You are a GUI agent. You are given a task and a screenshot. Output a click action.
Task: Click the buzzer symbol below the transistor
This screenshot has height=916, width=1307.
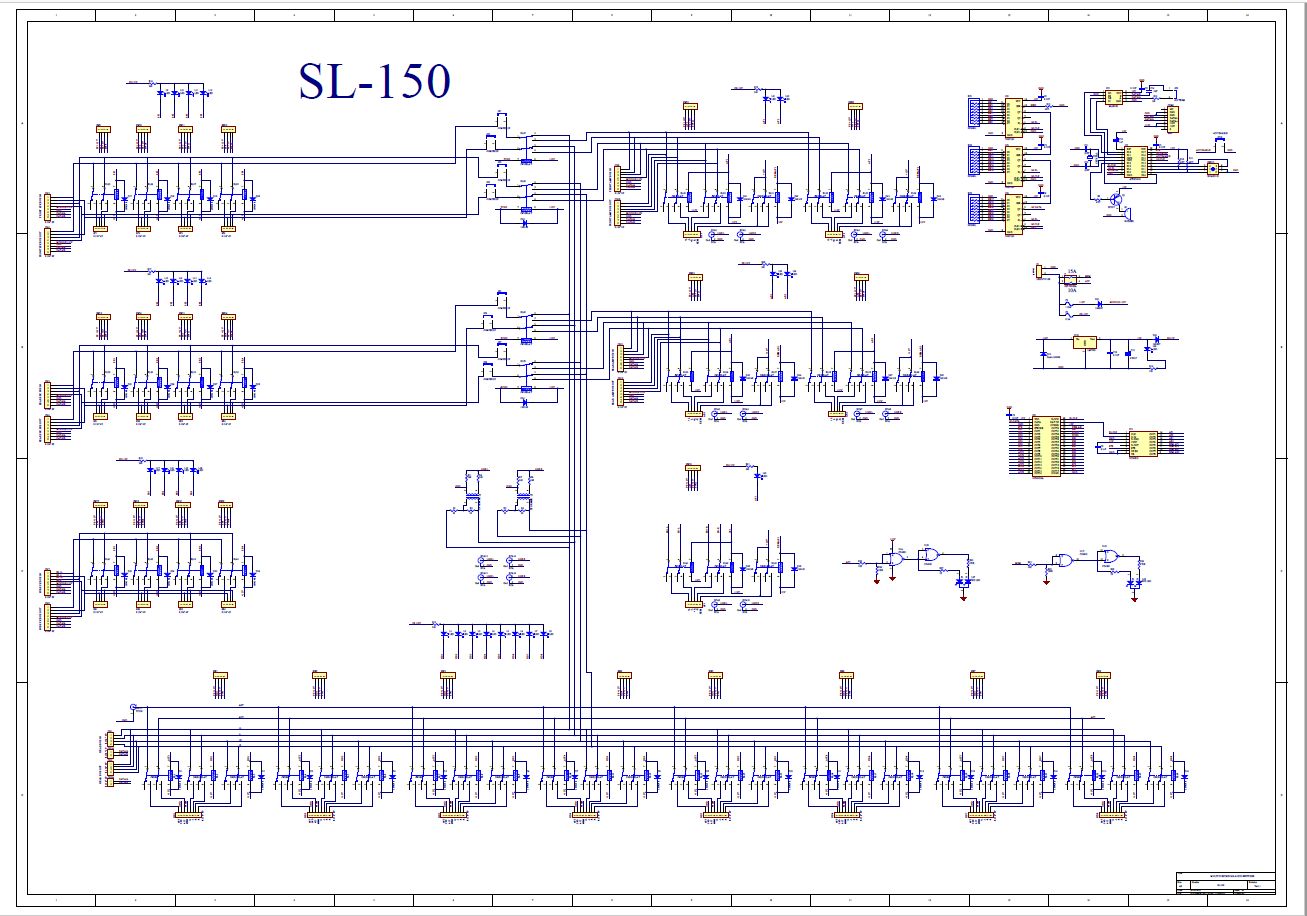point(1127,212)
